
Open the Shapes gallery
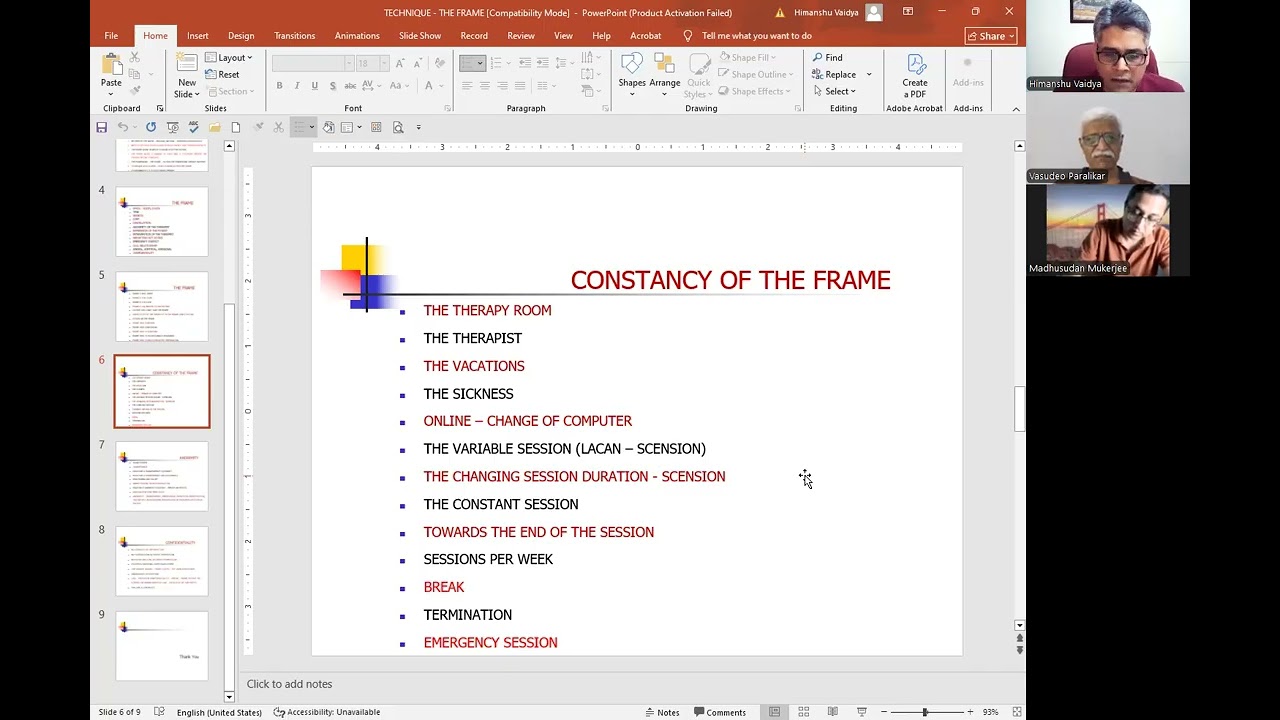pos(632,75)
